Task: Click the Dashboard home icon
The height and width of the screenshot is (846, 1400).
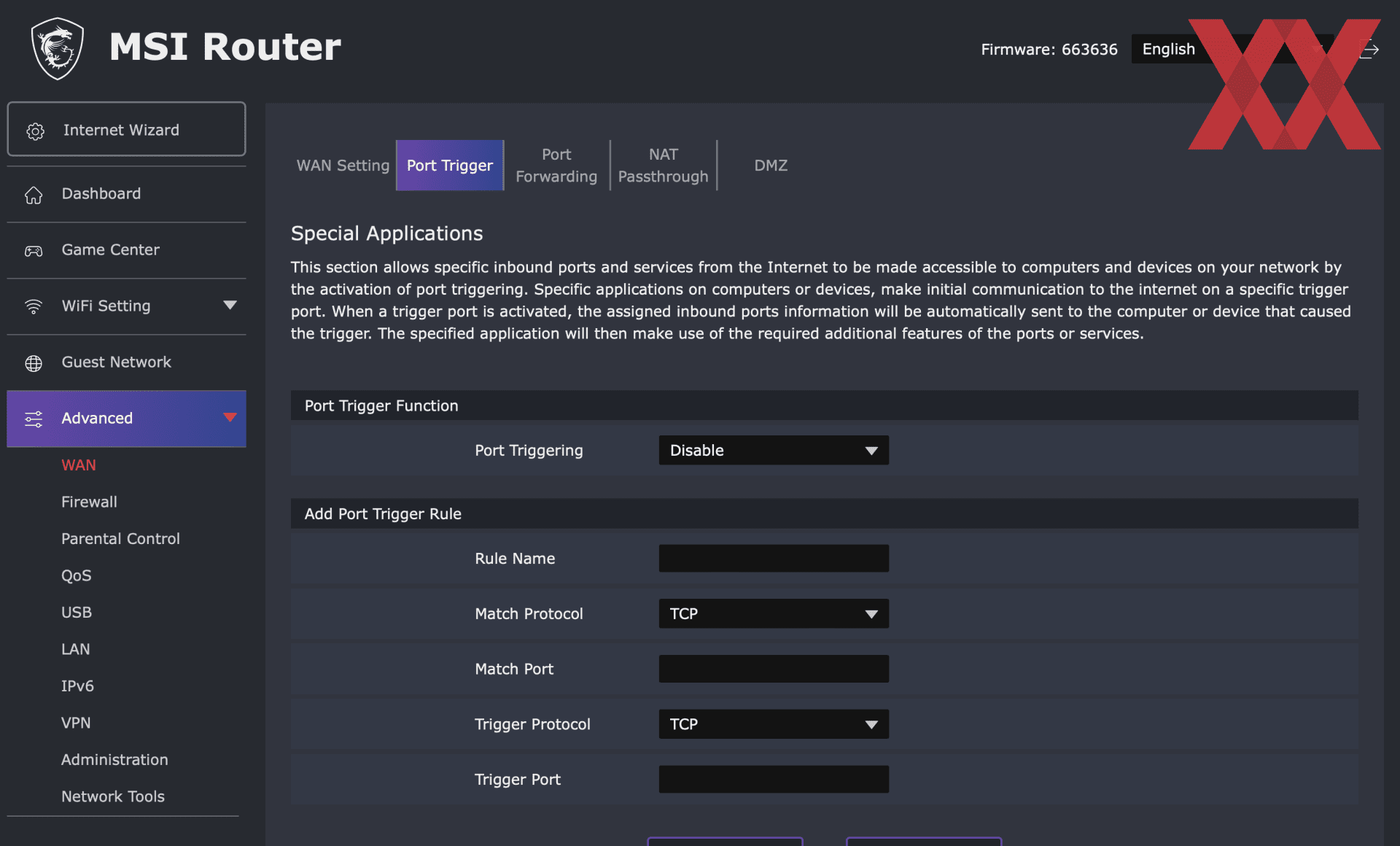Action: pos(34,195)
